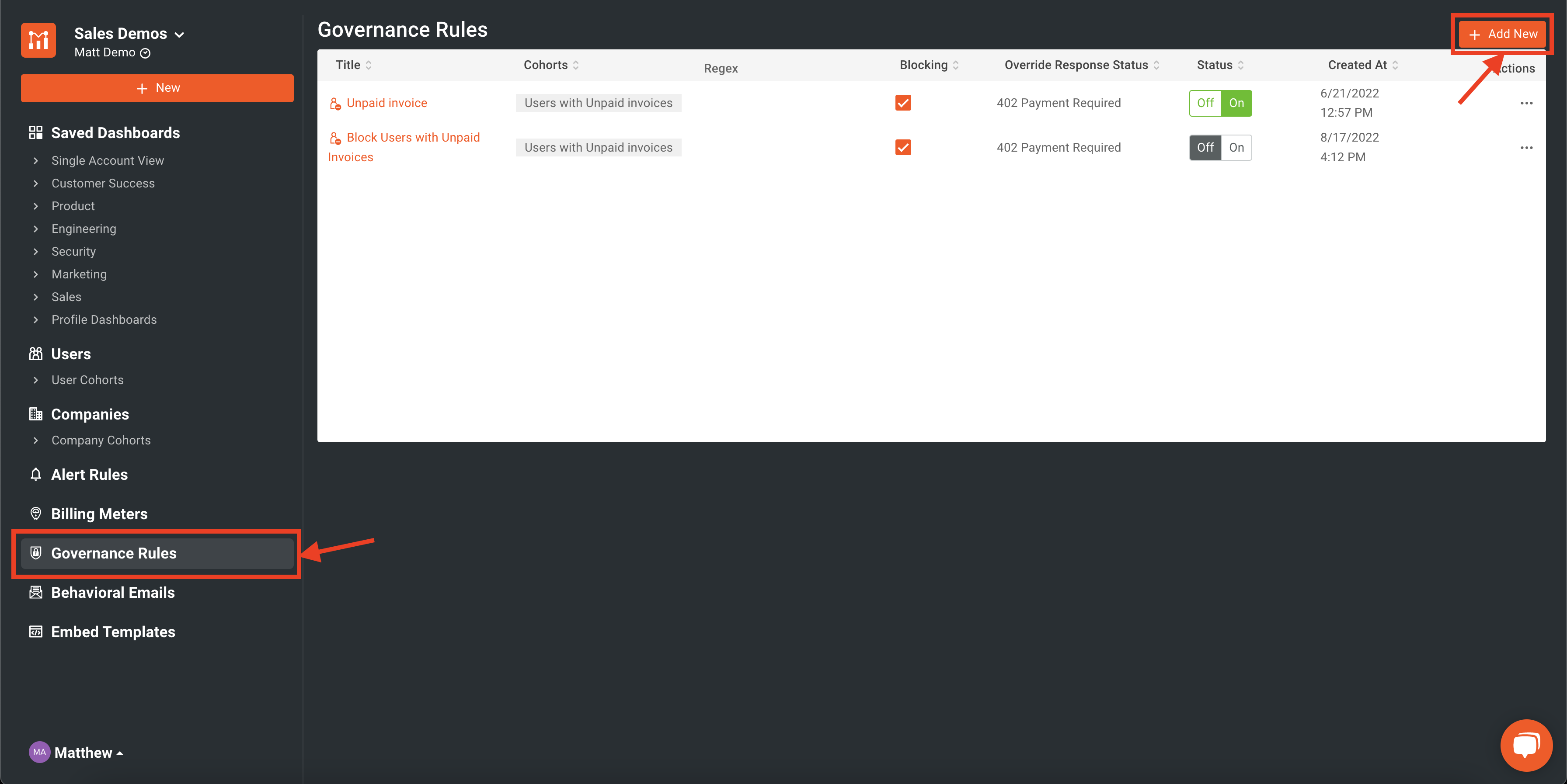
Task: Open the chat support bubble
Action: pos(1525,746)
